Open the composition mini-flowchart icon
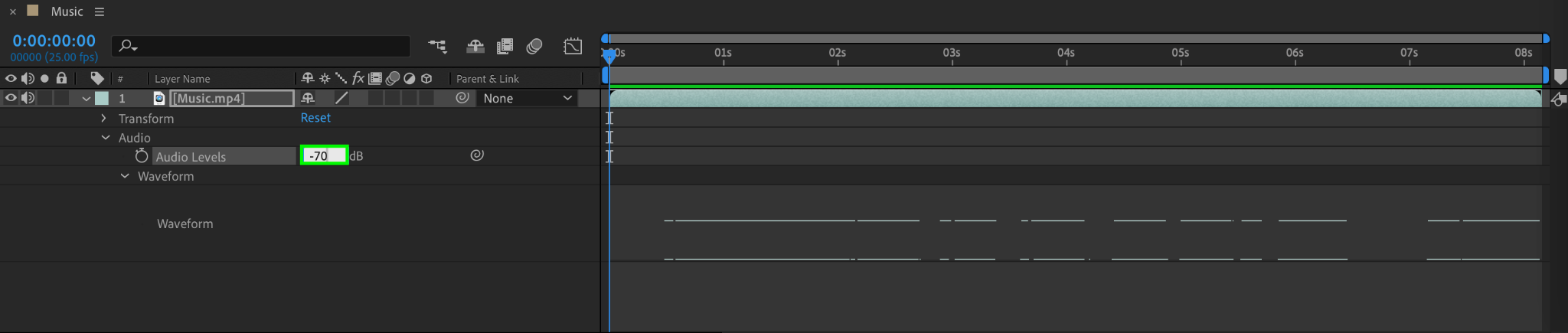This screenshot has width=1568, height=333. pos(438,47)
